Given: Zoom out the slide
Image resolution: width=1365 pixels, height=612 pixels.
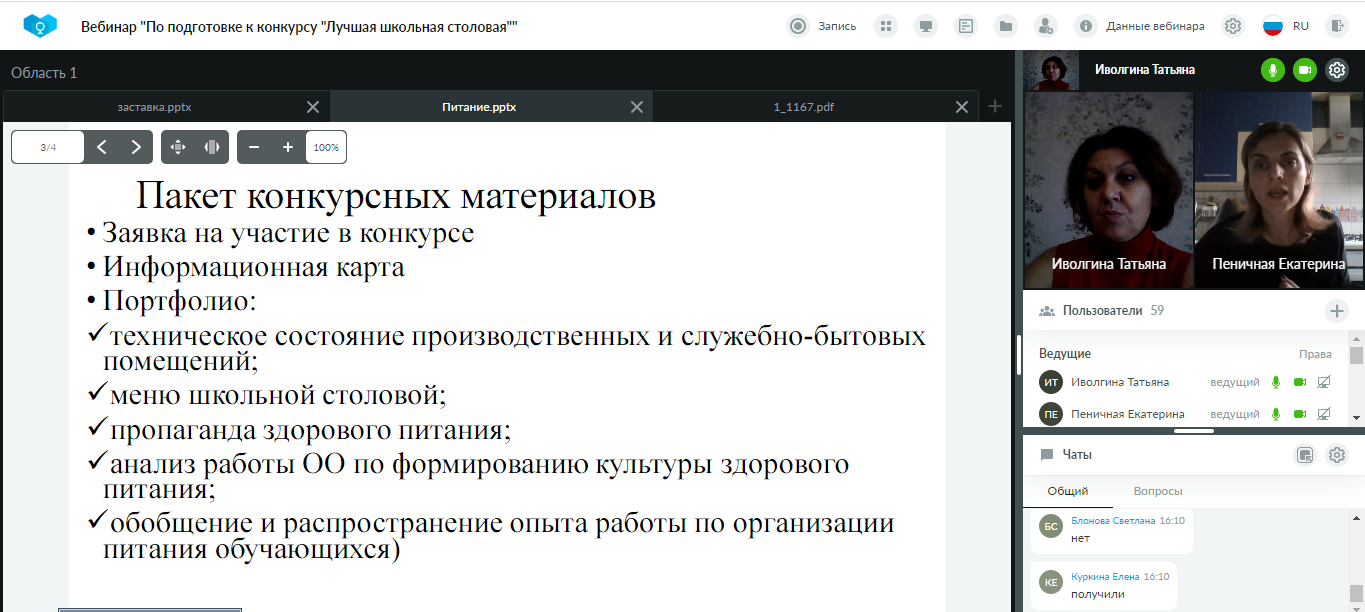Looking at the screenshot, I should tap(254, 147).
